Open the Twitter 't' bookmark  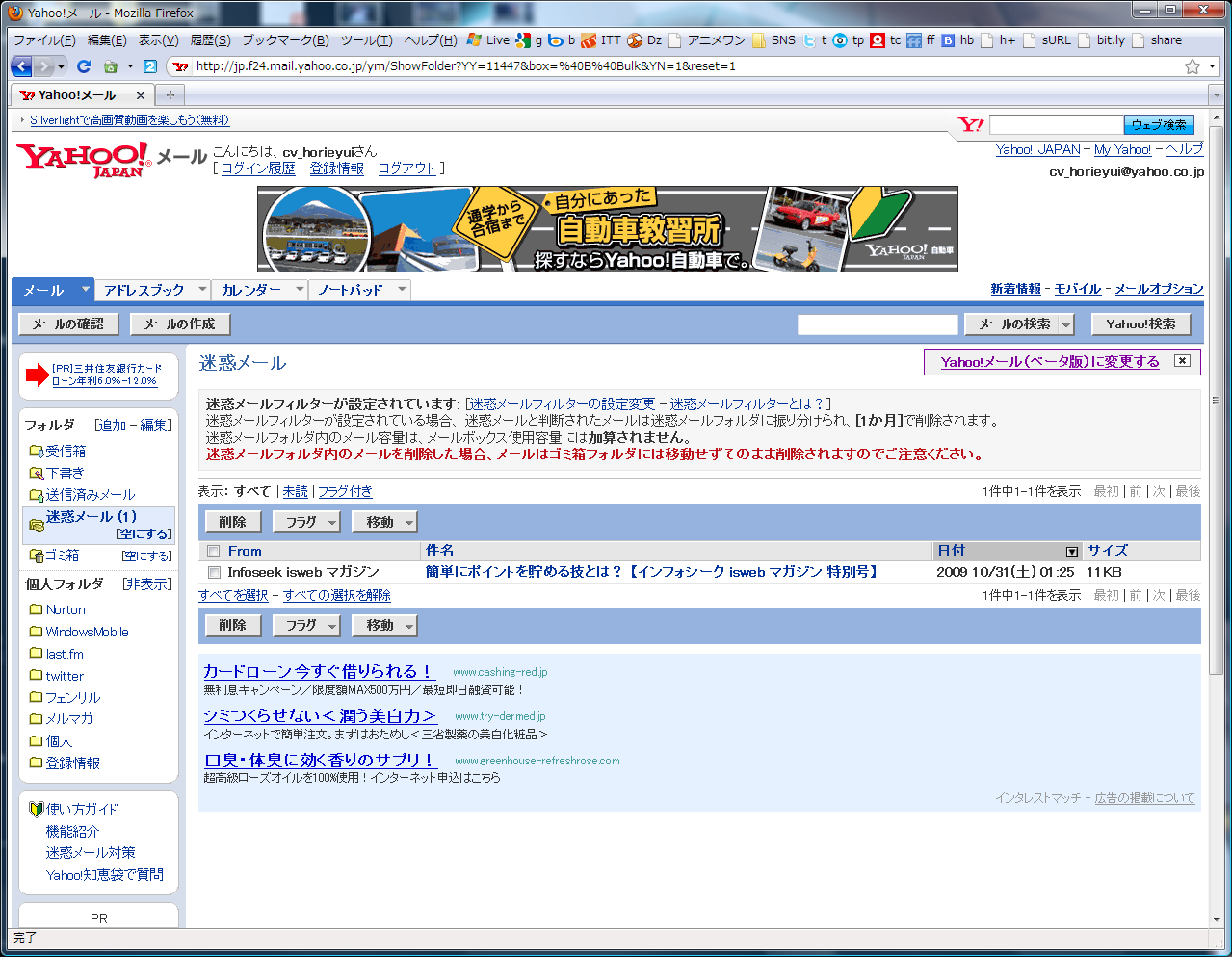(x=816, y=40)
